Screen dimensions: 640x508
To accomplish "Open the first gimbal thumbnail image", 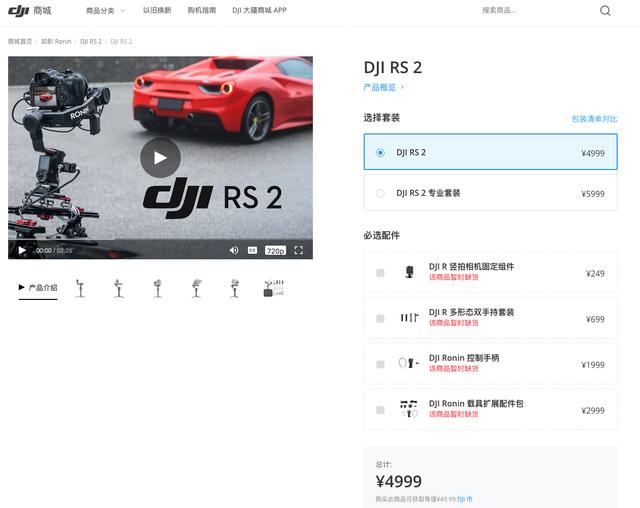I will (80, 288).
